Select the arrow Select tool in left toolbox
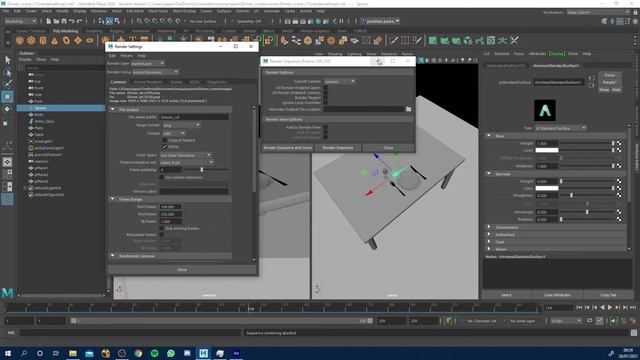 (7, 60)
